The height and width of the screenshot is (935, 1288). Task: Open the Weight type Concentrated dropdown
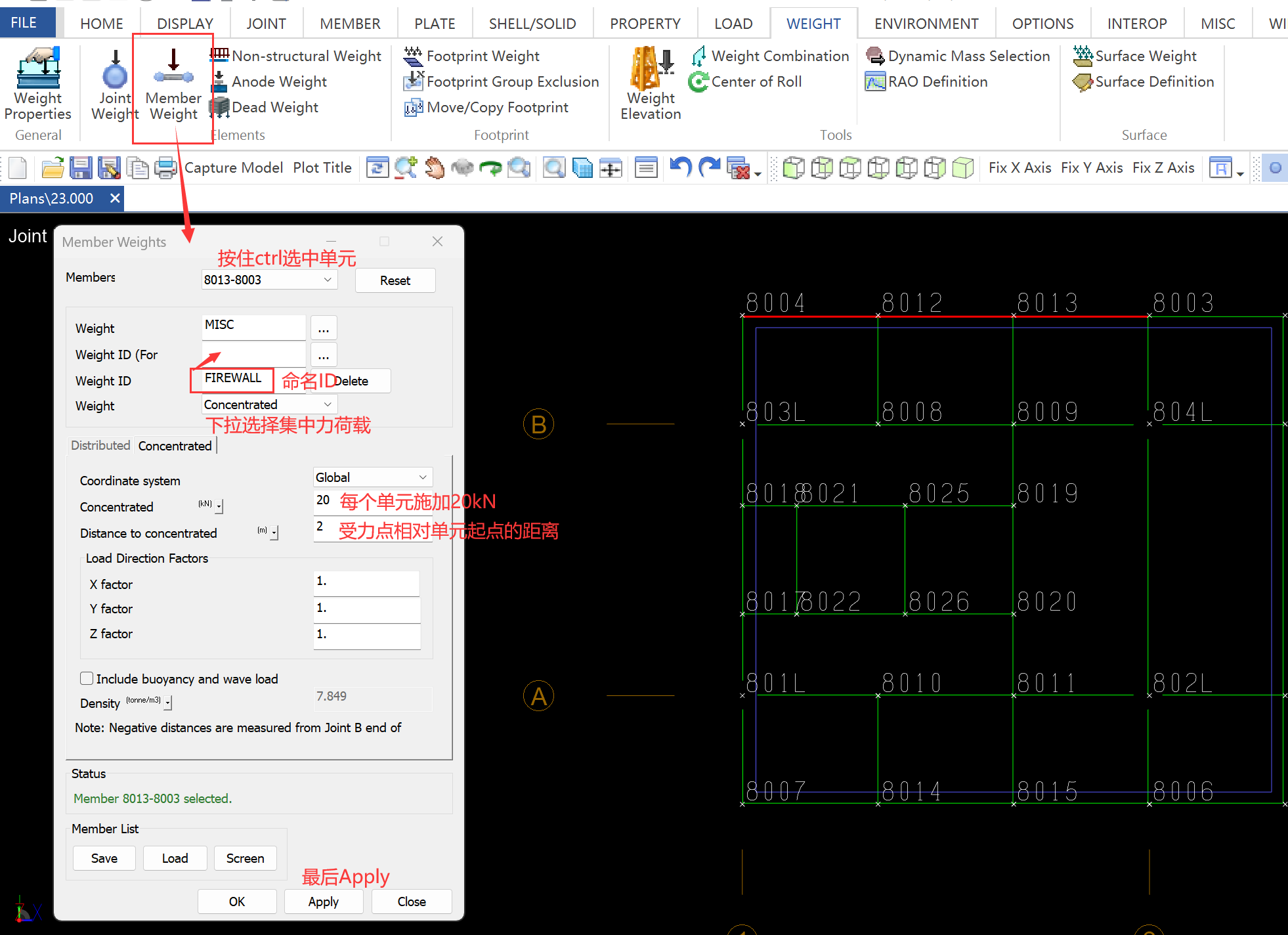(x=327, y=404)
